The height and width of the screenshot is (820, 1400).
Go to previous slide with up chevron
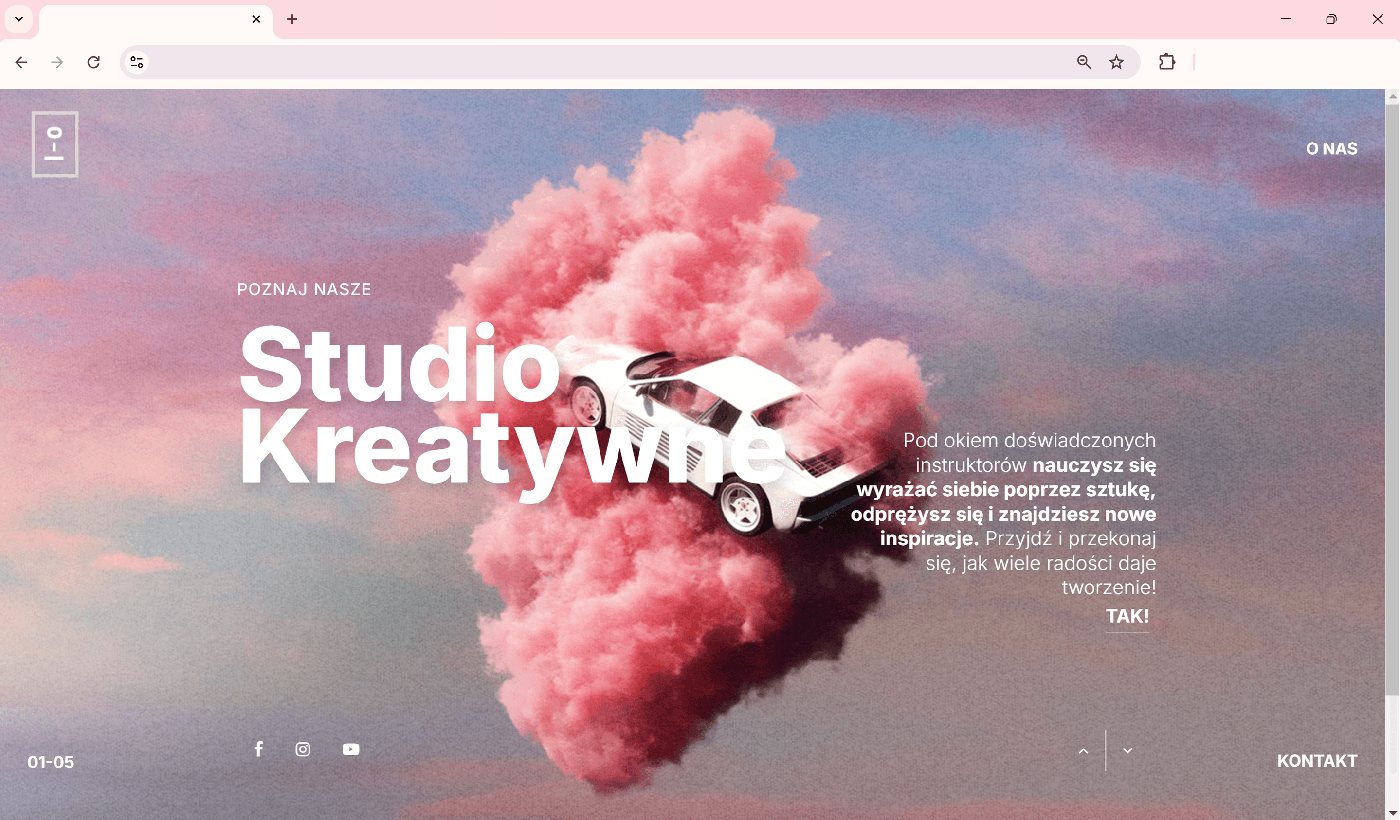[x=1083, y=751]
